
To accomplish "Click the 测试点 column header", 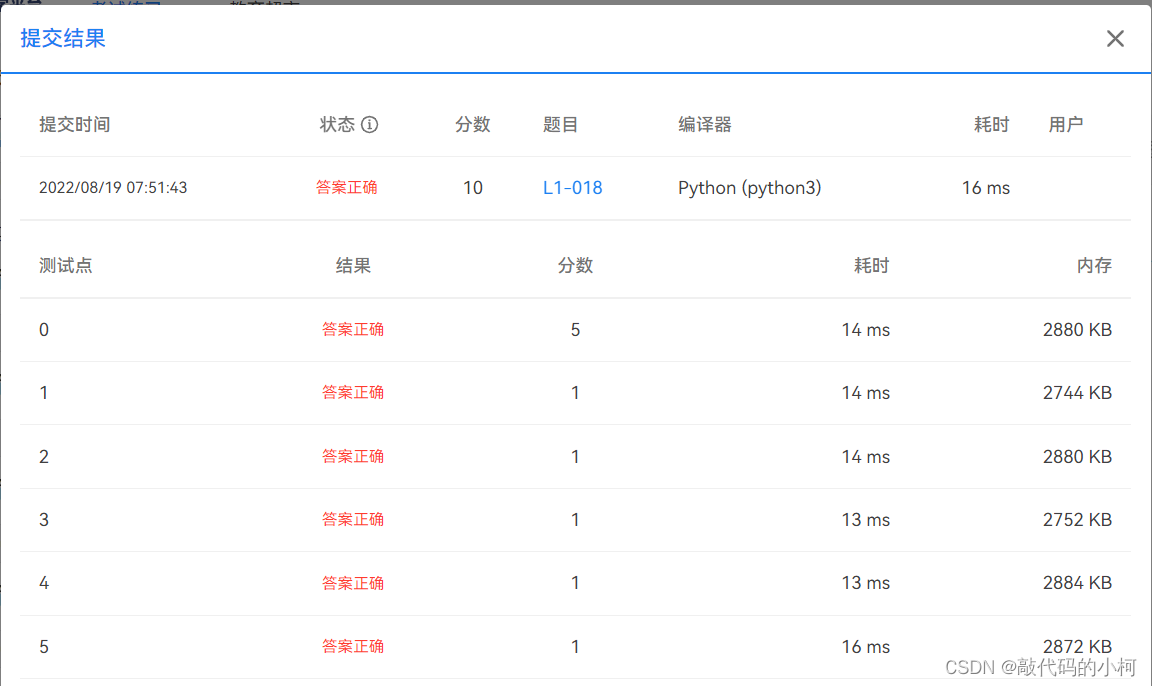I will [65, 265].
